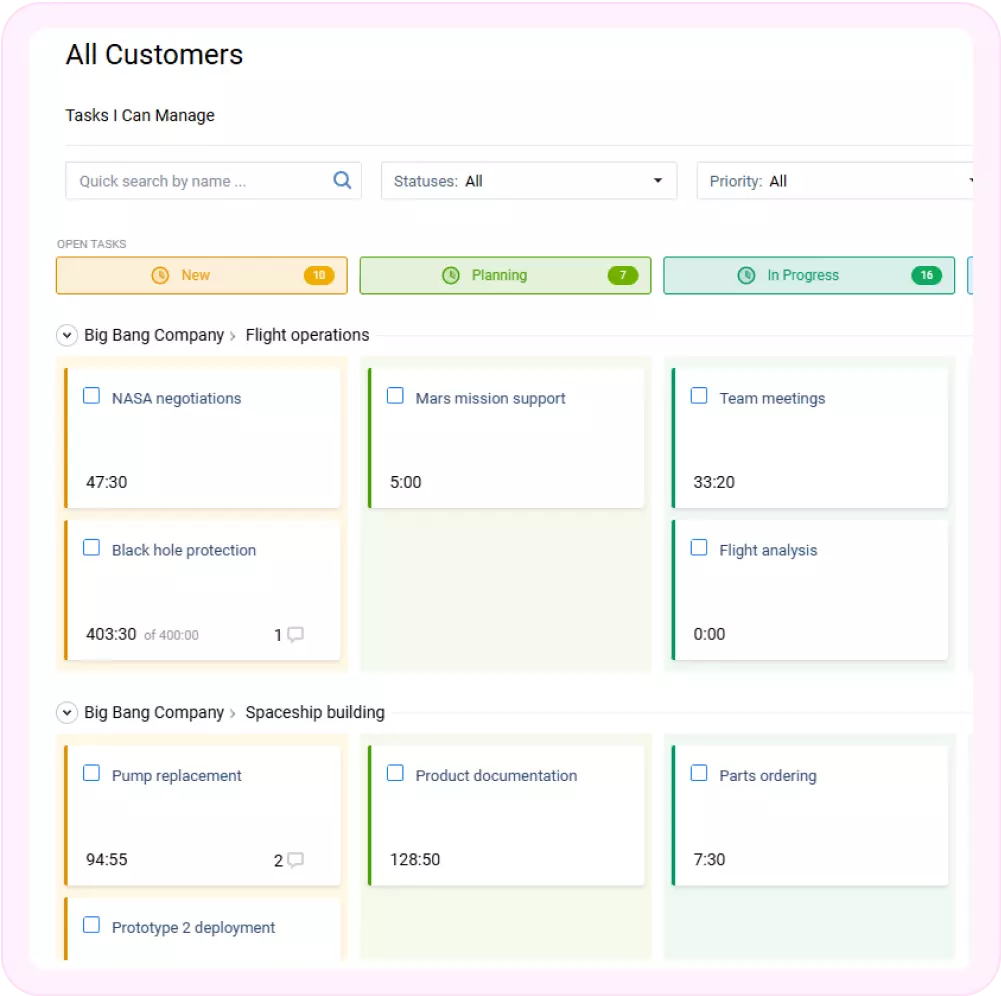
Task: Collapse the Flight operations group
Action: (67, 336)
